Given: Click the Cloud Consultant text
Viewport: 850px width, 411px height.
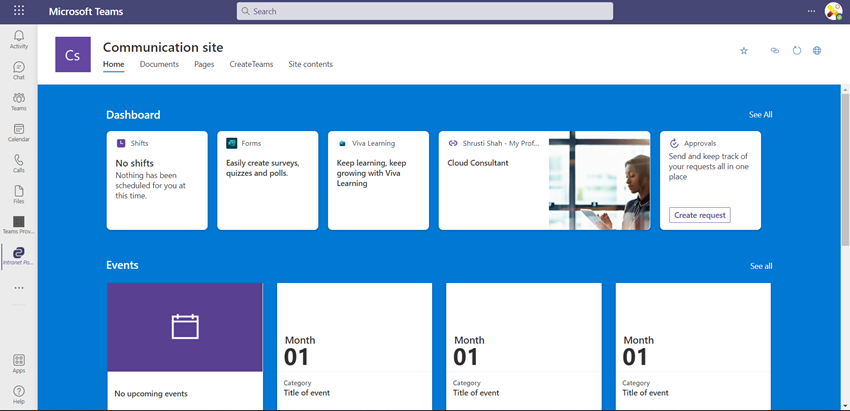Looking at the screenshot, I should [x=478, y=163].
